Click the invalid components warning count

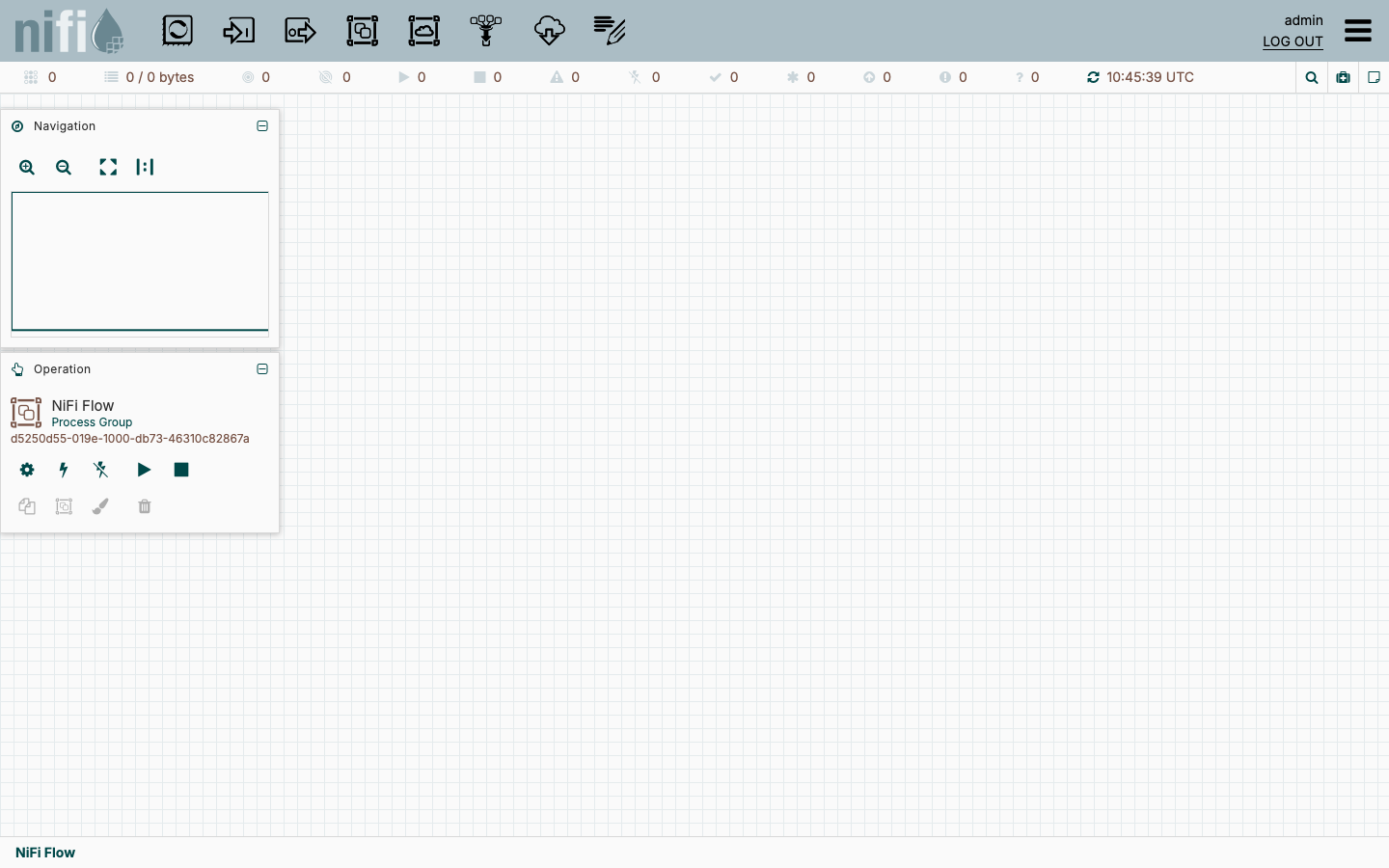tap(565, 77)
